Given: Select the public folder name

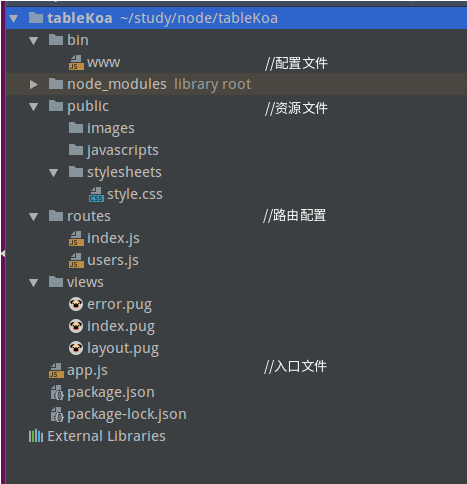Looking at the screenshot, I should pos(88,107).
